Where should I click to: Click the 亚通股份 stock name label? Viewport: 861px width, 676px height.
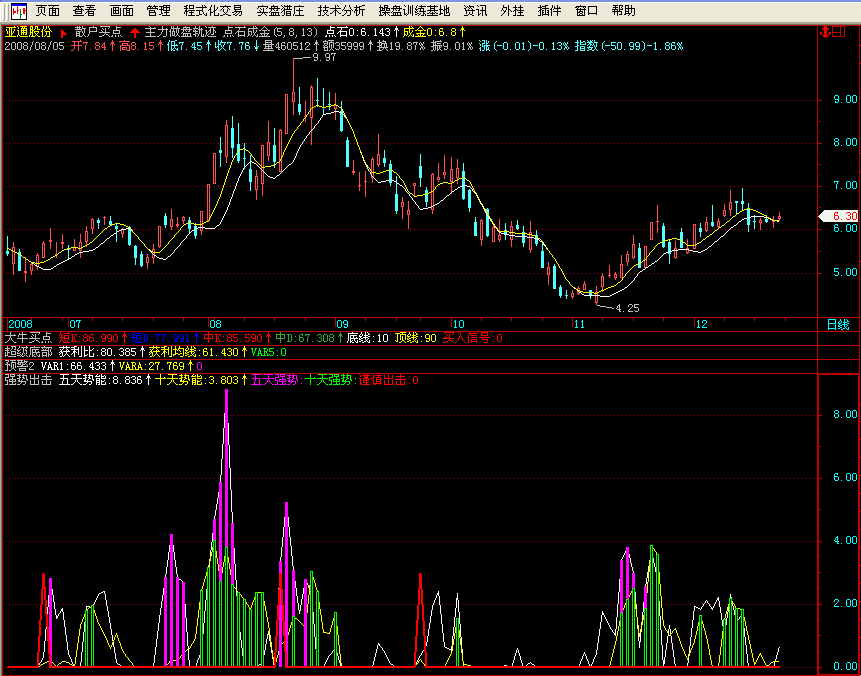pos(28,32)
